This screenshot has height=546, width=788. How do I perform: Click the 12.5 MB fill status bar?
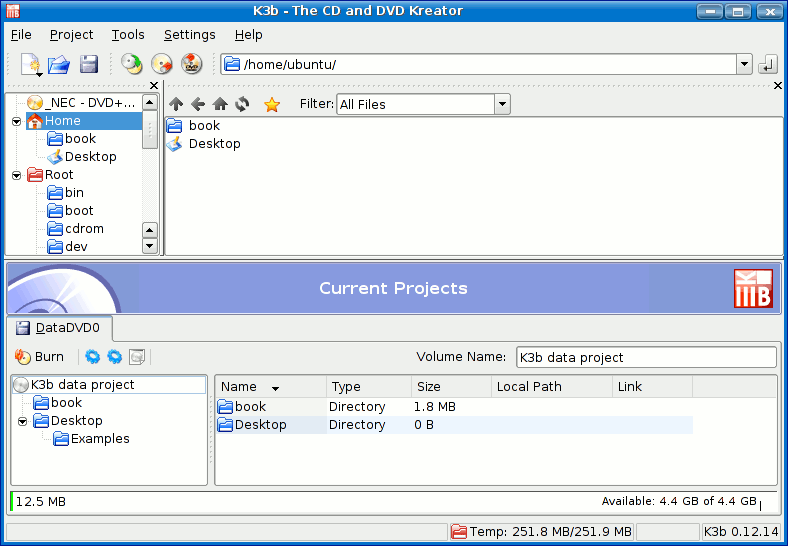tap(393, 501)
